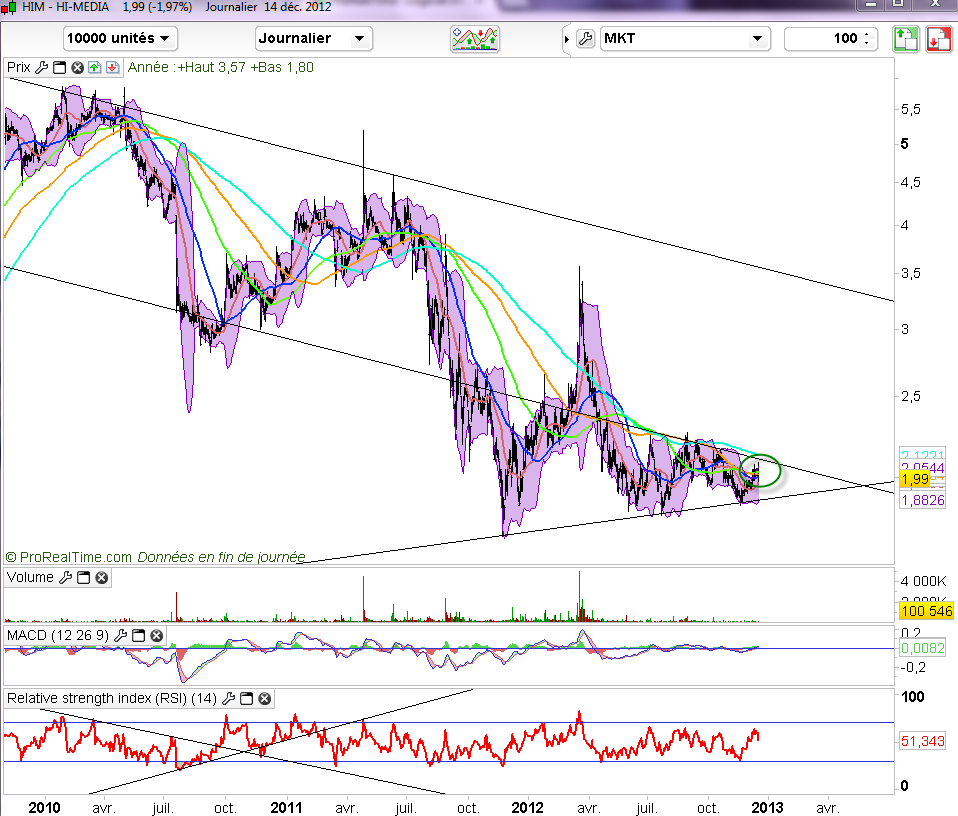
Task: Click the red sell order button
Action: (939, 39)
